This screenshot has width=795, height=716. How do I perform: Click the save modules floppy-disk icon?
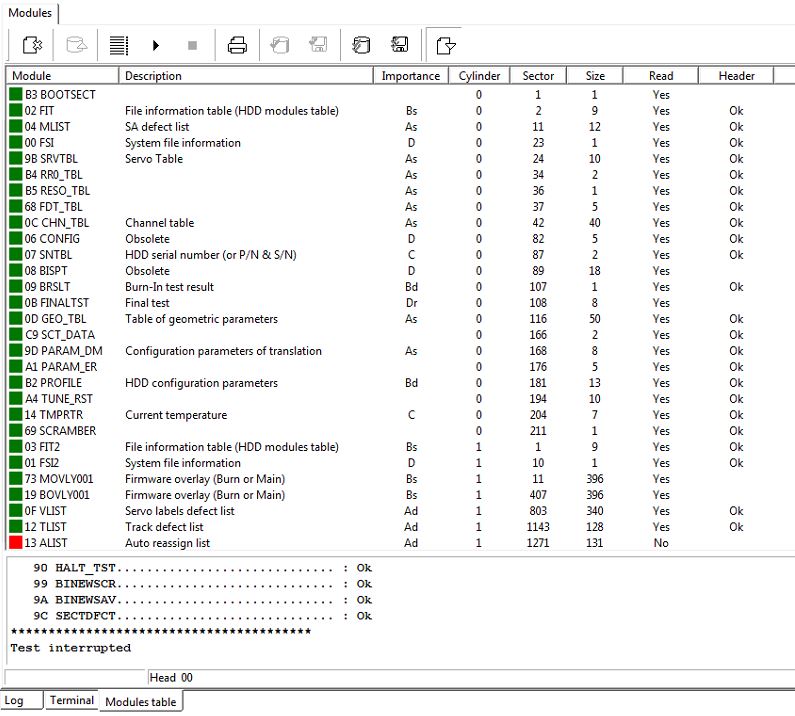[x=399, y=45]
